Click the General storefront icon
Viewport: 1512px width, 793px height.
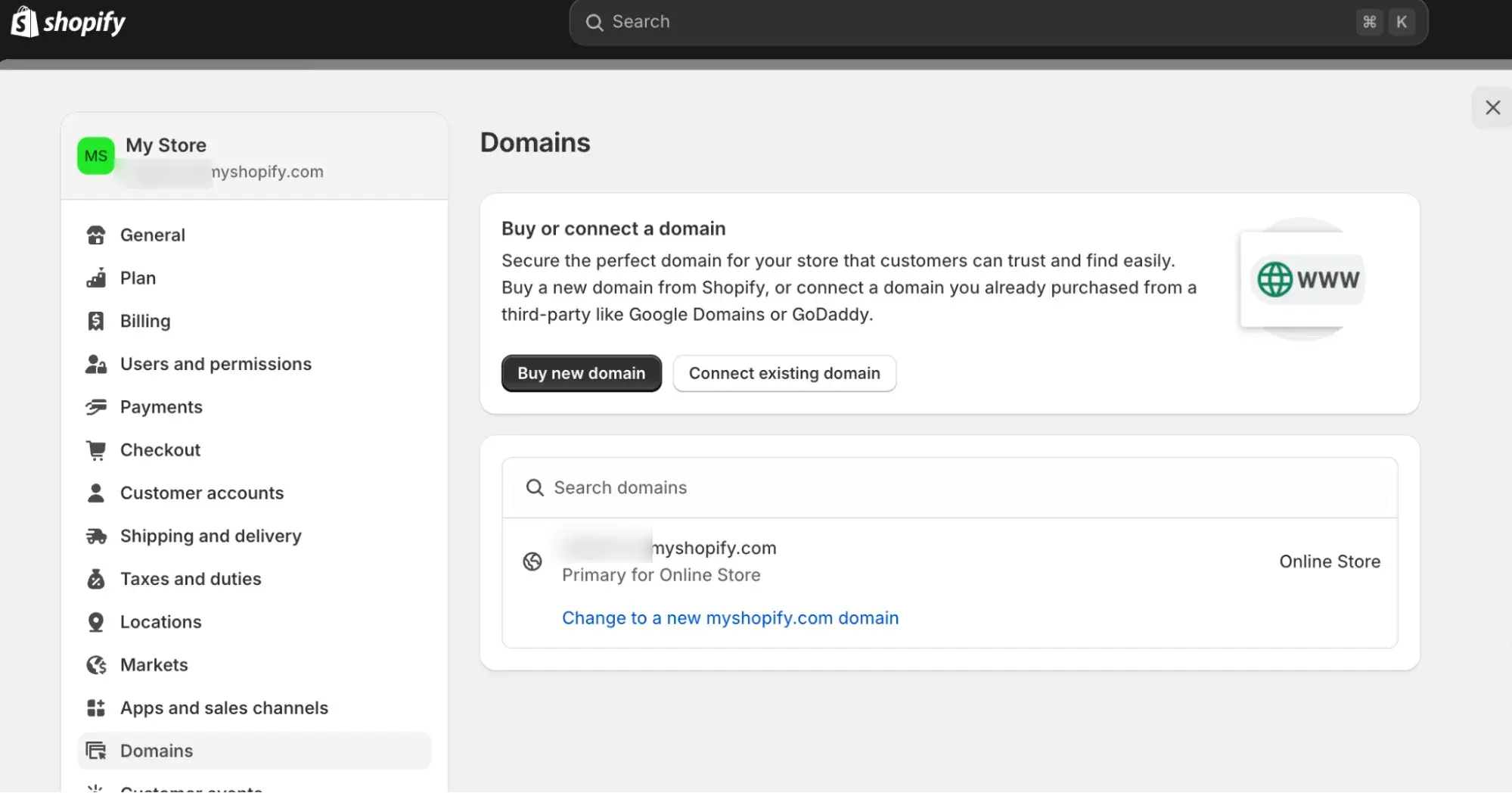point(96,235)
